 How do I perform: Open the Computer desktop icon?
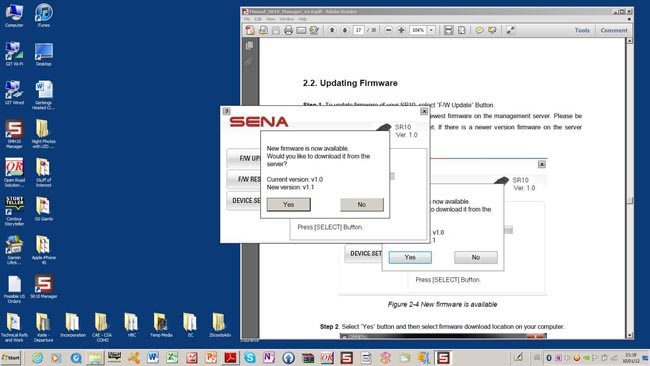[x=14, y=16]
